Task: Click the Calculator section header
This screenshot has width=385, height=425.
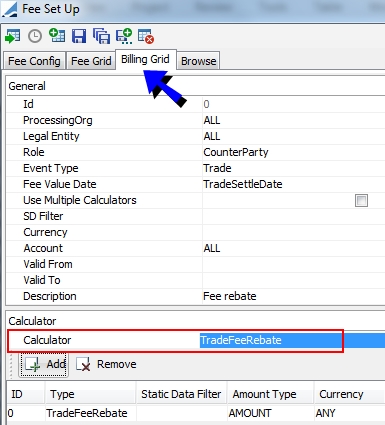Action: (32, 321)
